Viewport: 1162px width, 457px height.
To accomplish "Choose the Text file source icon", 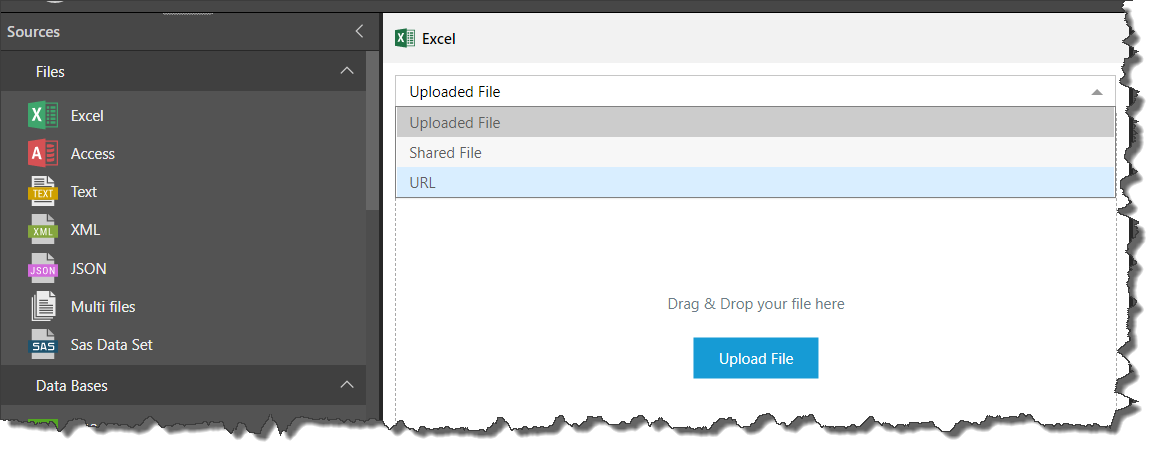I will click(x=43, y=192).
